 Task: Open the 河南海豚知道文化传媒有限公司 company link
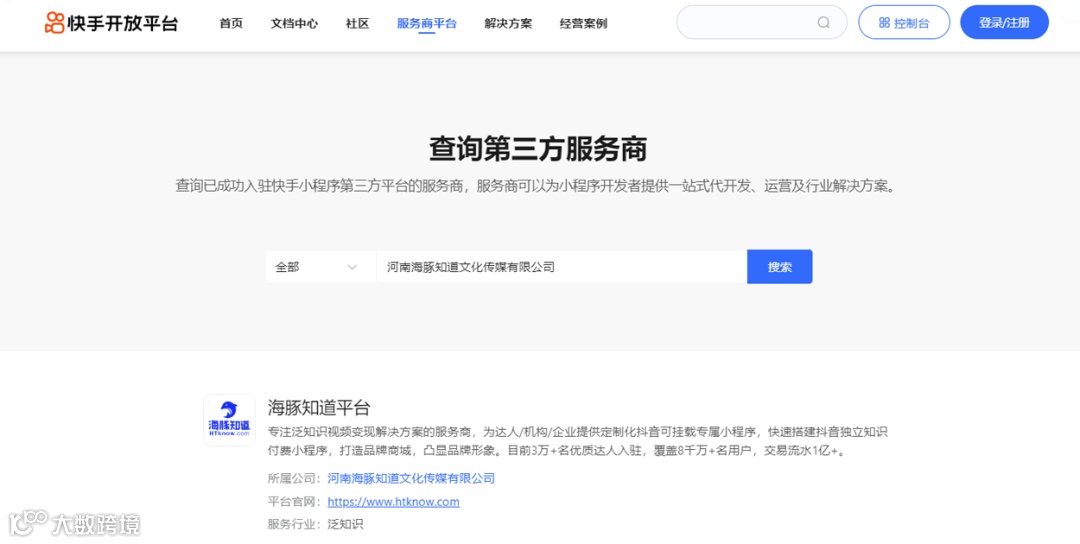[x=411, y=478]
